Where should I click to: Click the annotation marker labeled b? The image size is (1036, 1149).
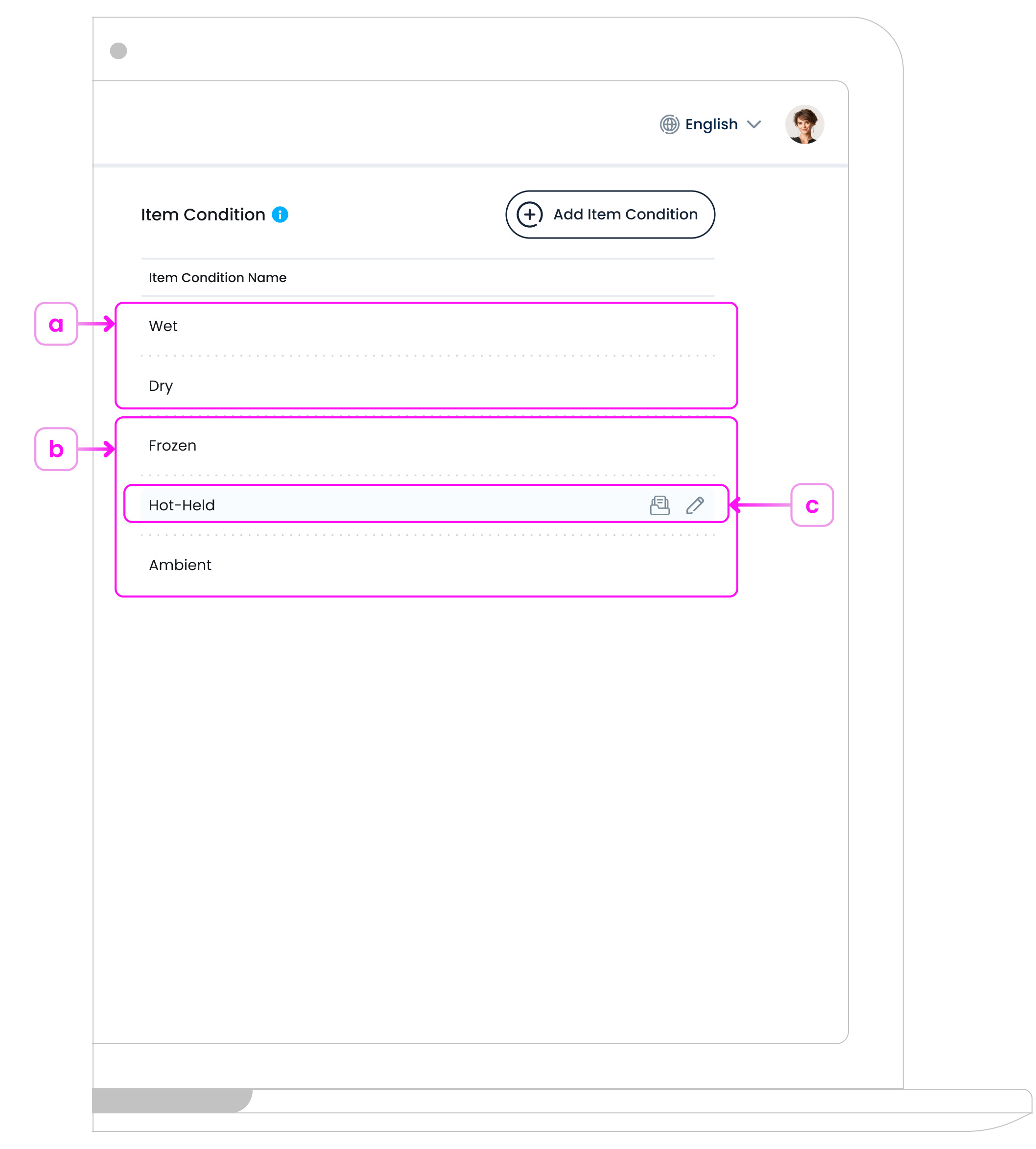point(56,449)
